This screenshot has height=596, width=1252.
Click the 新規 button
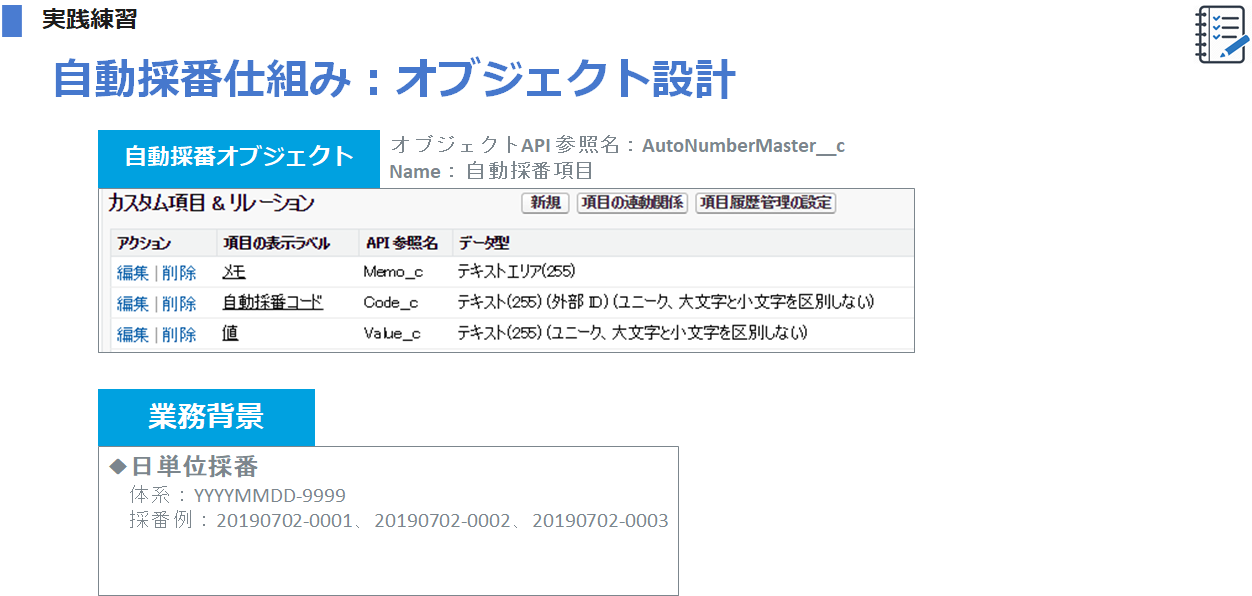pyautogui.click(x=545, y=203)
